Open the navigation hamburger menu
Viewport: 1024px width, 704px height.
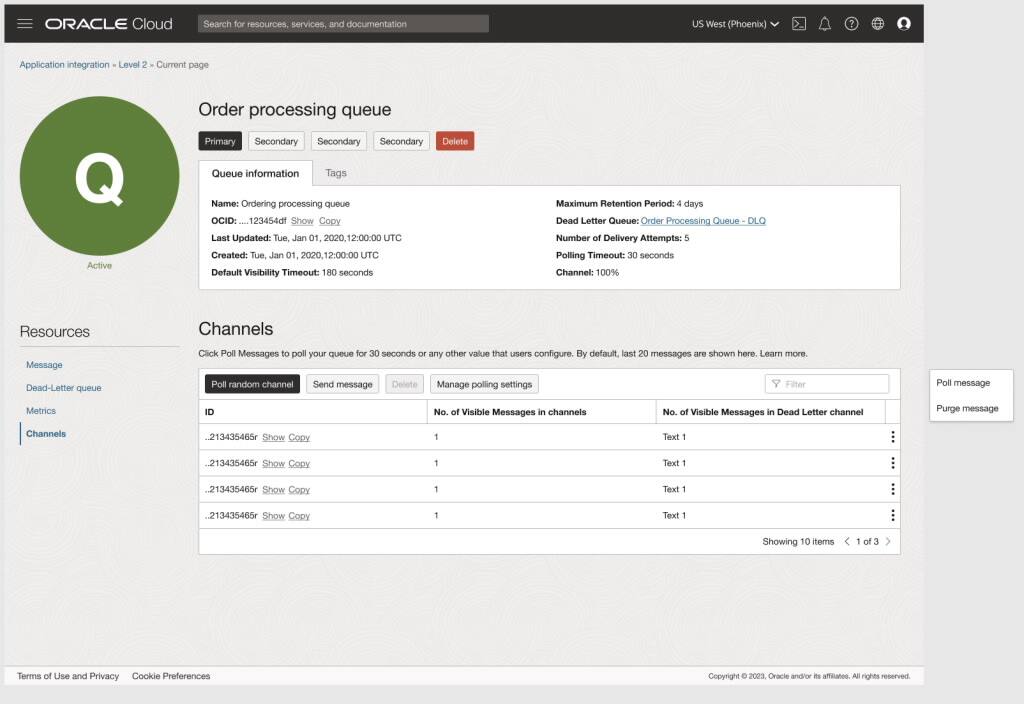pos(25,24)
